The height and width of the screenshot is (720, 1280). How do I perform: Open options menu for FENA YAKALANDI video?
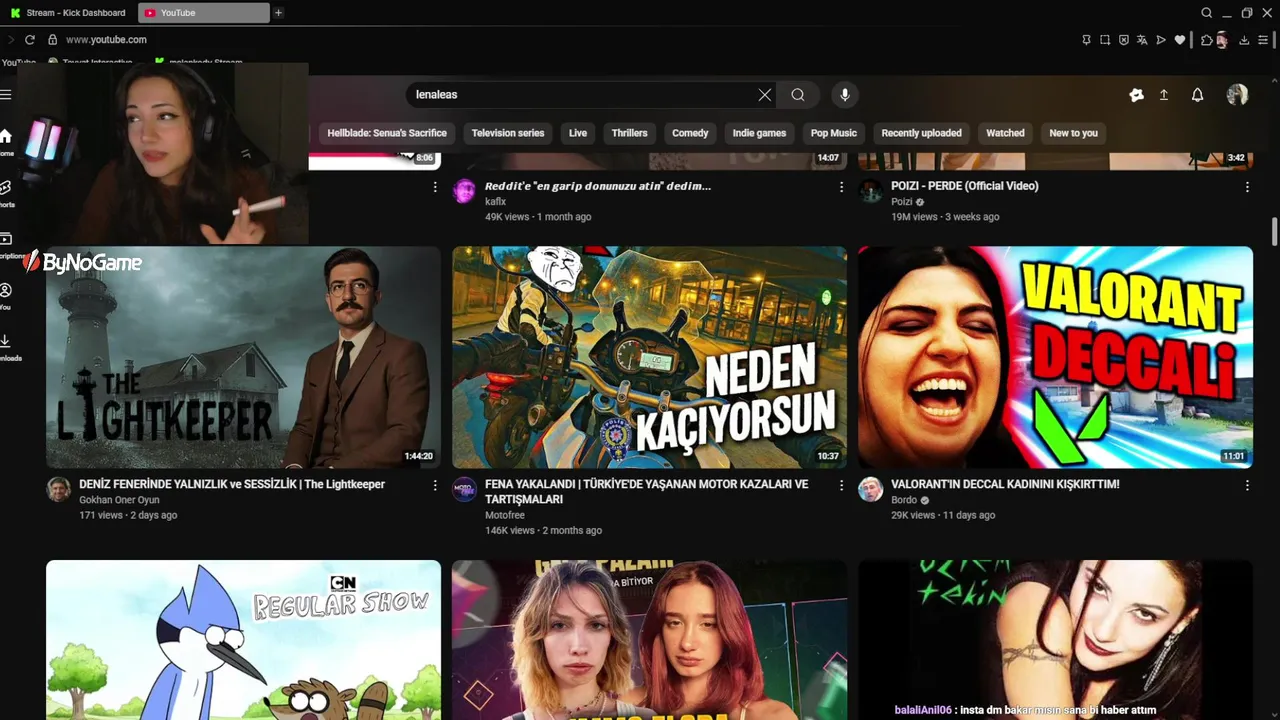[x=841, y=485]
